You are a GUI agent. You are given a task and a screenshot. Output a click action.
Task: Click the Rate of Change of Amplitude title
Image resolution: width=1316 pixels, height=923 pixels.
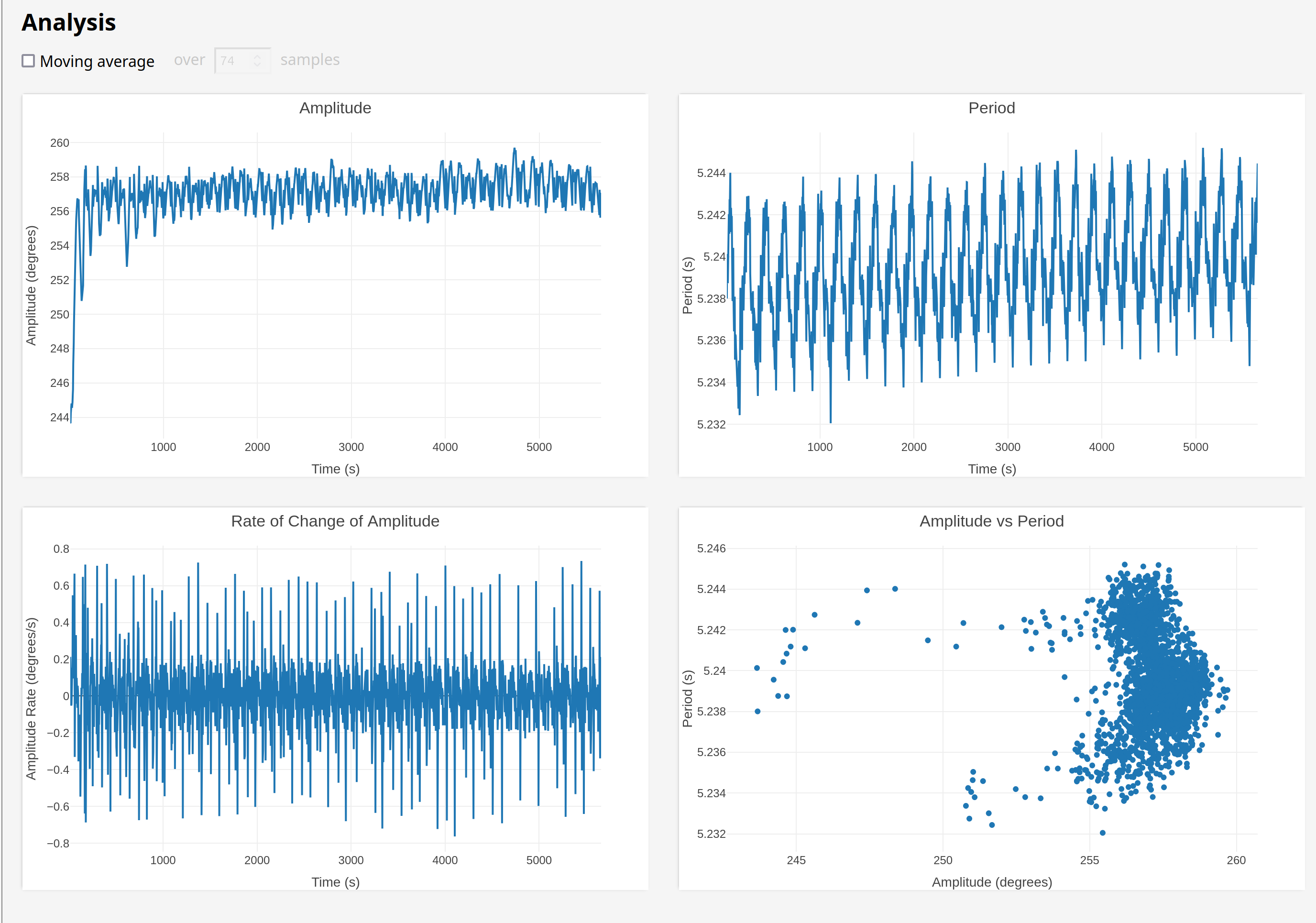tap(335, 521)
